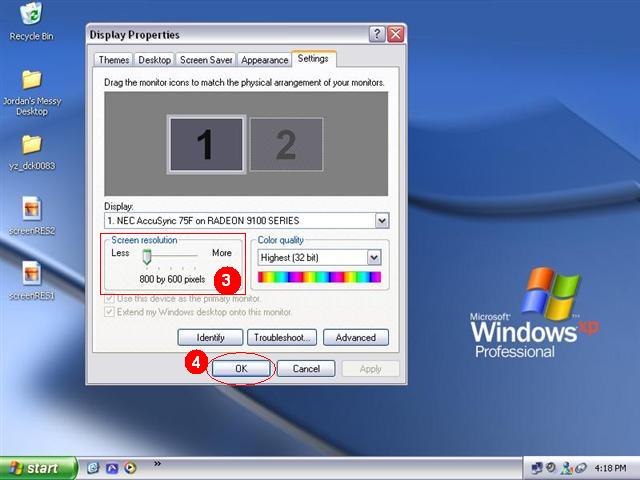Open the Color quality dropdown arrow
The width and height of the screenshot is (640, 480).
(374, 258)
